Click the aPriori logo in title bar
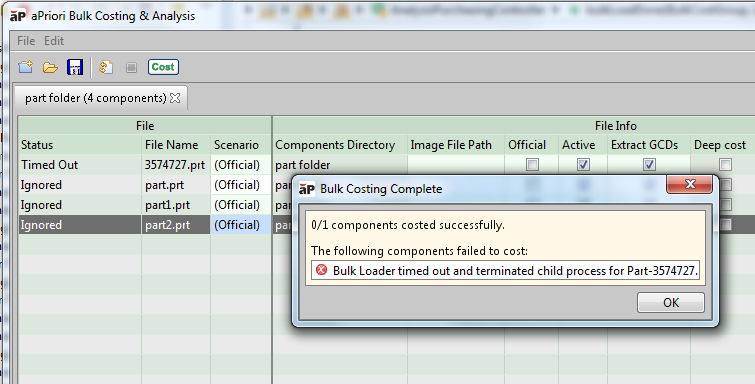The image size is (755, 384). (x=18, y=16)
